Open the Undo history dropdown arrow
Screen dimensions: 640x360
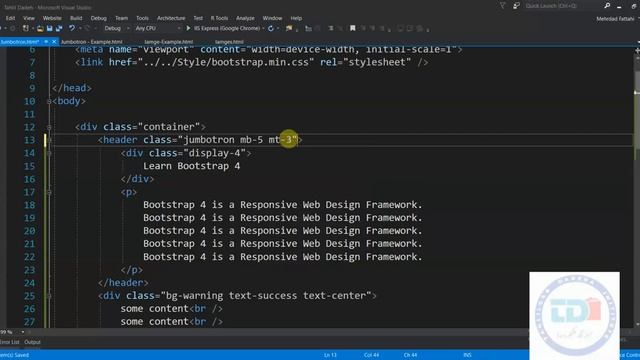click(80, 29)
